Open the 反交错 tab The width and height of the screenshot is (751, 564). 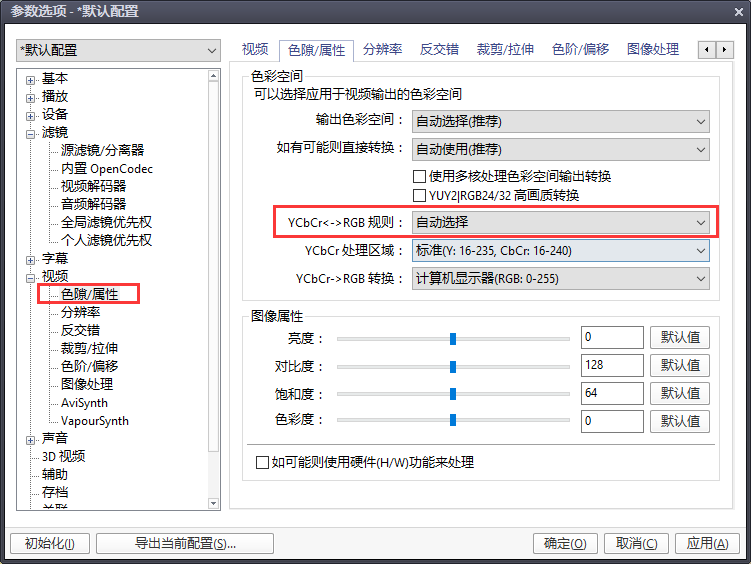(x=439, y=49)
